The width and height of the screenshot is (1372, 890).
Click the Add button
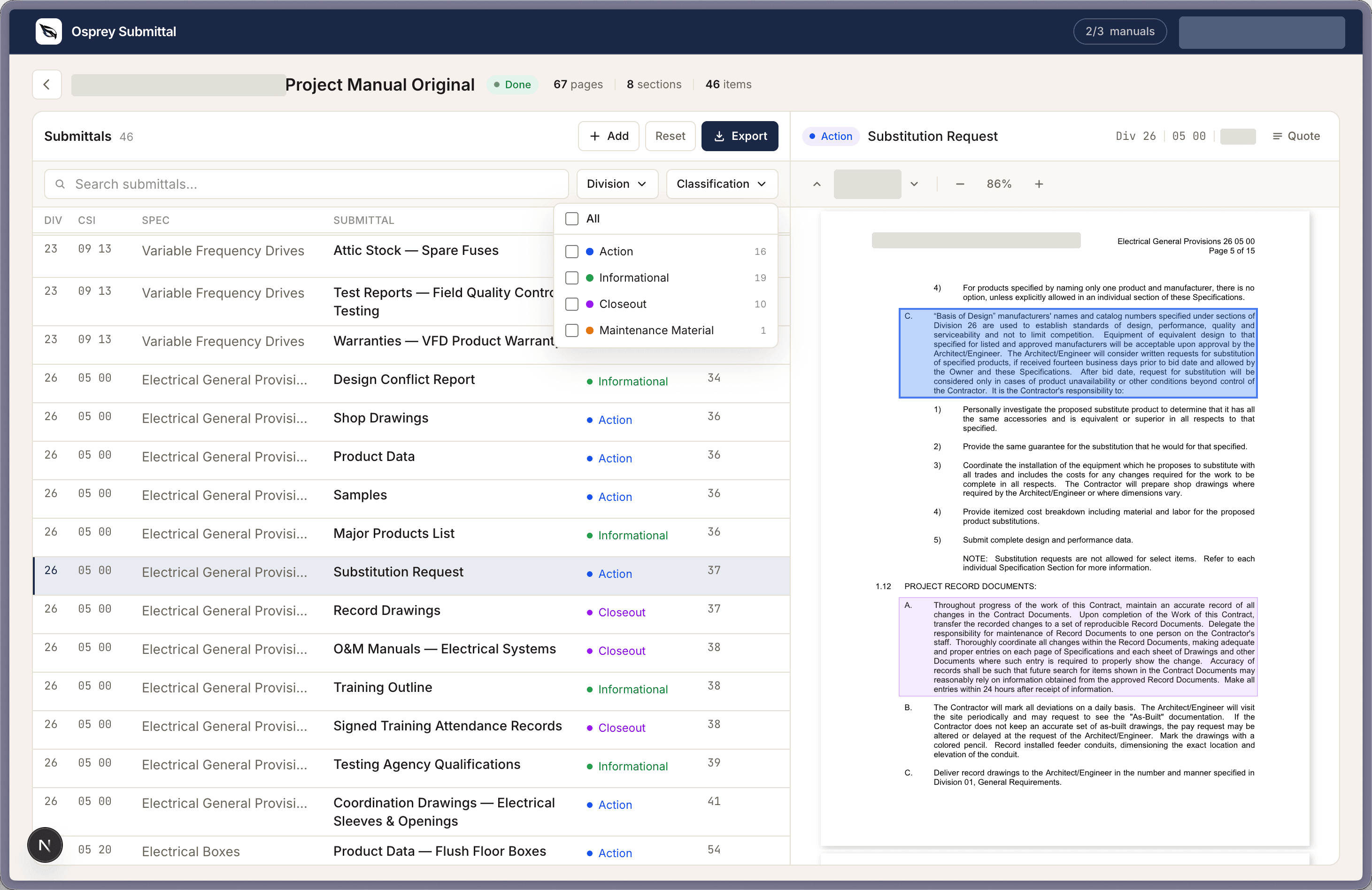pos(609,136)
